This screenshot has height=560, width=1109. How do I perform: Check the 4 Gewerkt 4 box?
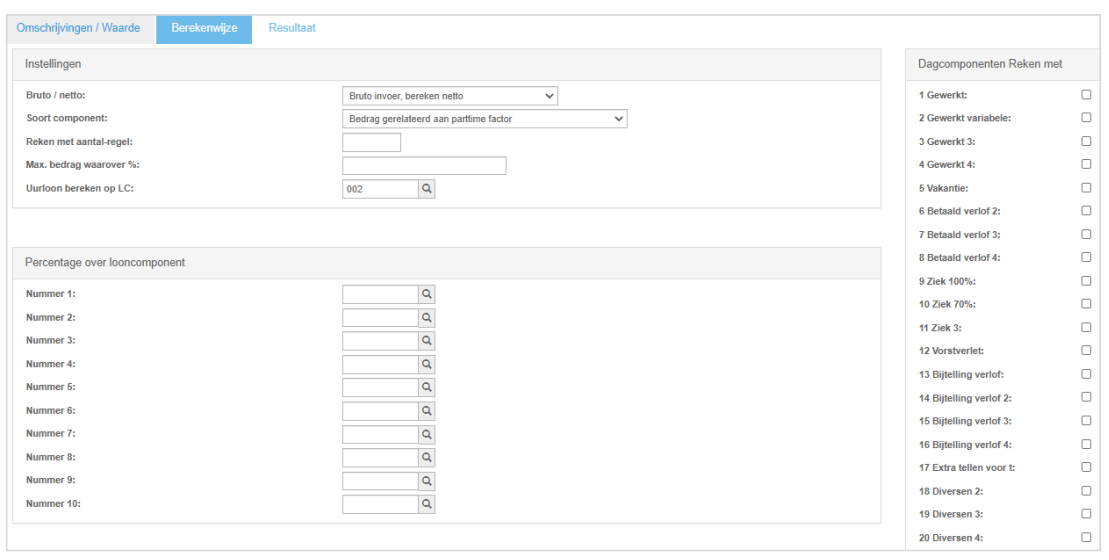[x=1086, y=164]
